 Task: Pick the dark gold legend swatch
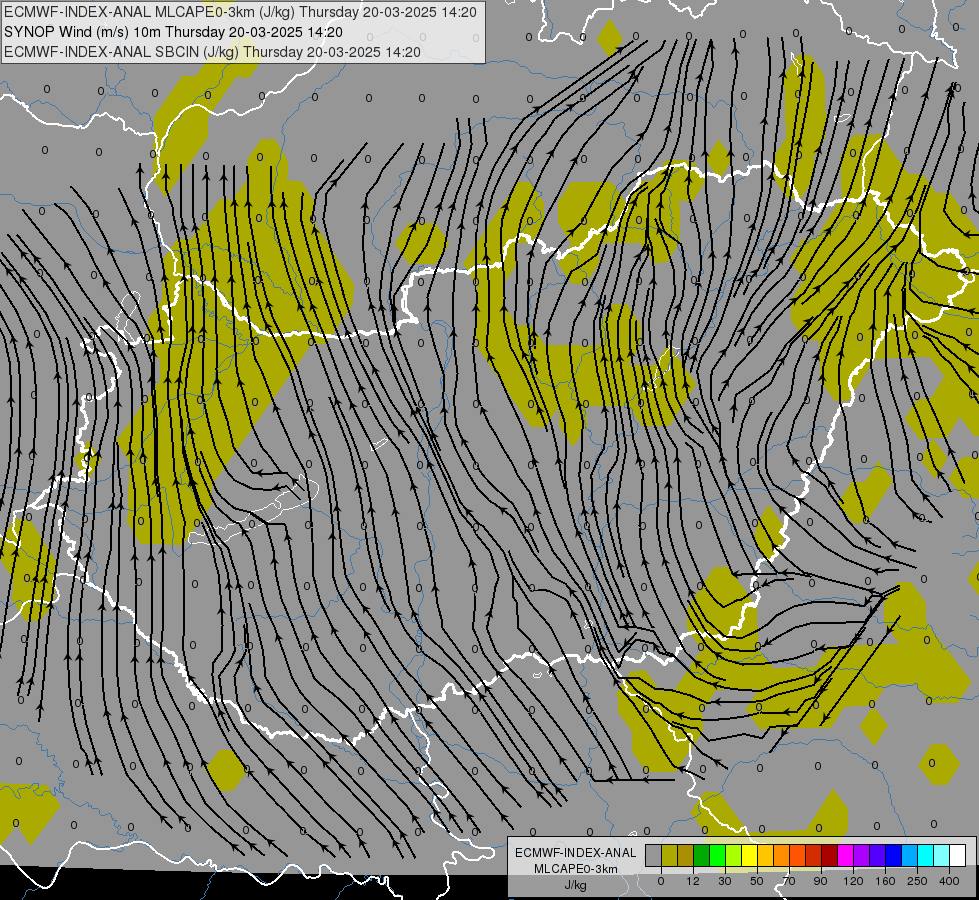(x=686, y=855)
